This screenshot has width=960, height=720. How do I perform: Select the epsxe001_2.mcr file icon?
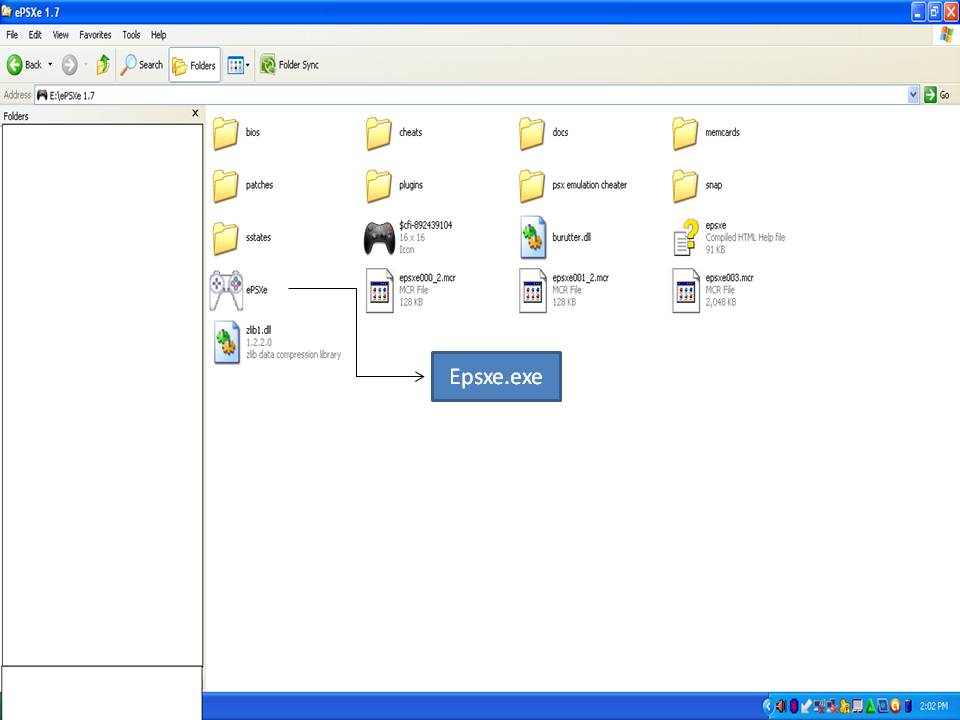532,290
